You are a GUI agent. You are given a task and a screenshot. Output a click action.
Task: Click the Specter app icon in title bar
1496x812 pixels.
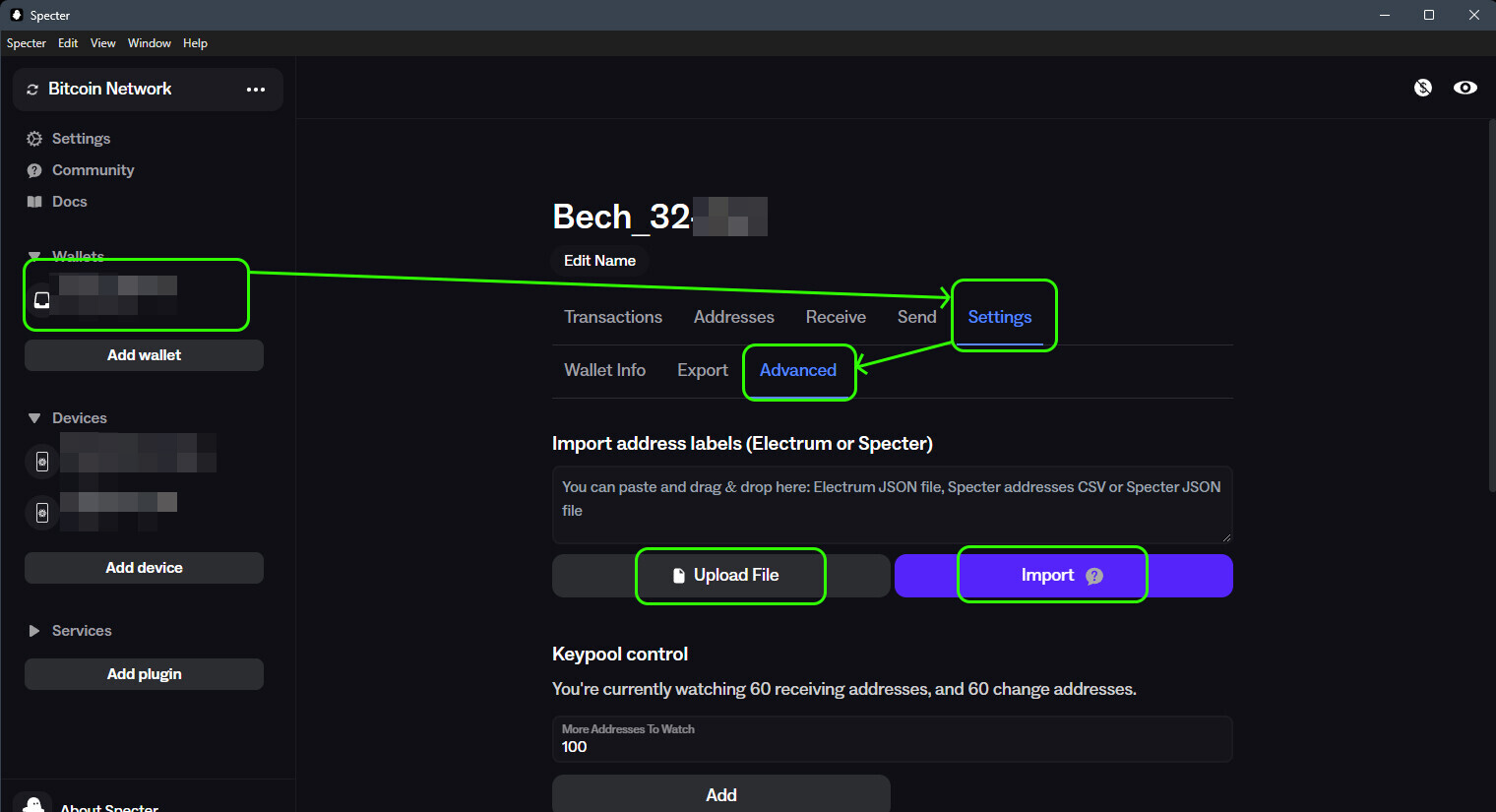coord(16,15)
